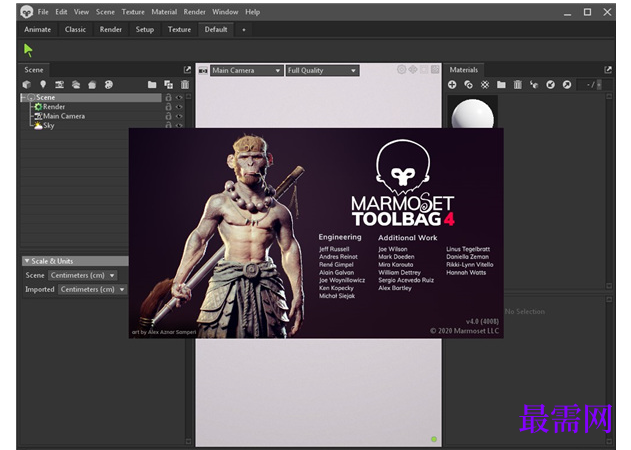Image resolution: width=631 pixels, height=450 pixels.
Task: Add a shadow catcher icon in Scene toolbar
Action: (92, 85)
